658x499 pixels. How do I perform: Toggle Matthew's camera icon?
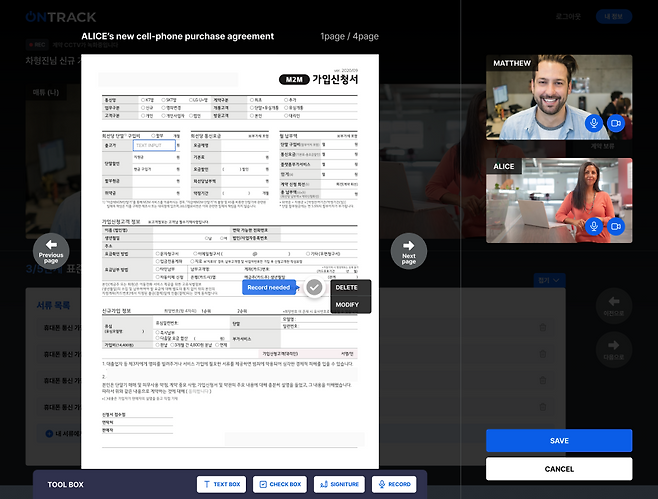click(x=616, y=123)
